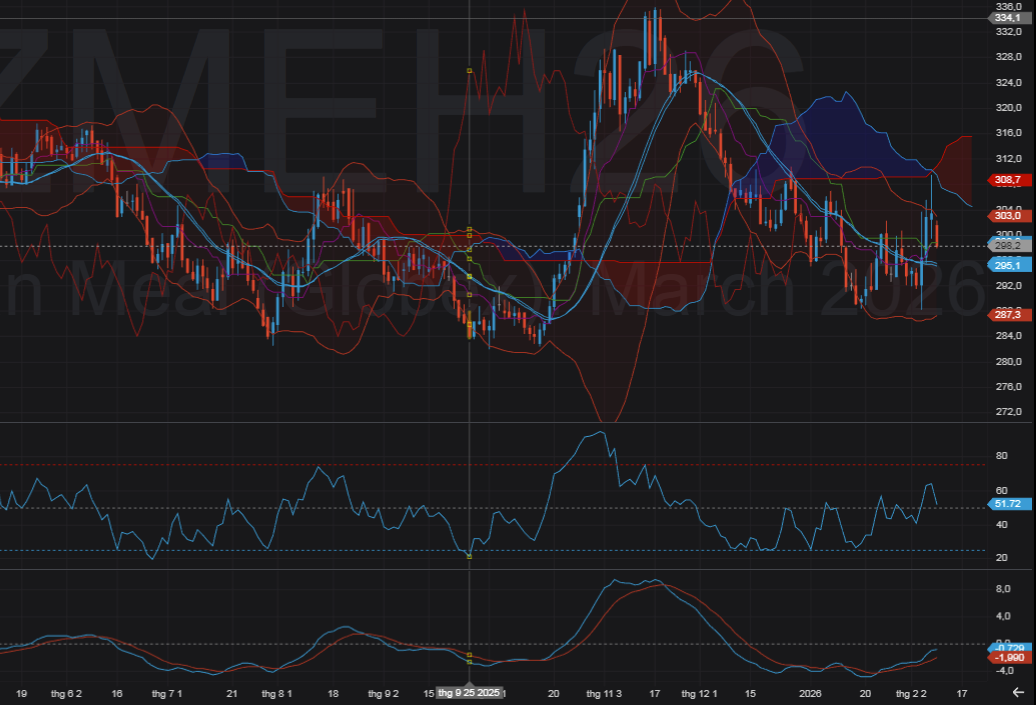Click the topmost yellow marker on crosshair line
This screenshot has height=705, width=1036.
click(x=469, y=70)
